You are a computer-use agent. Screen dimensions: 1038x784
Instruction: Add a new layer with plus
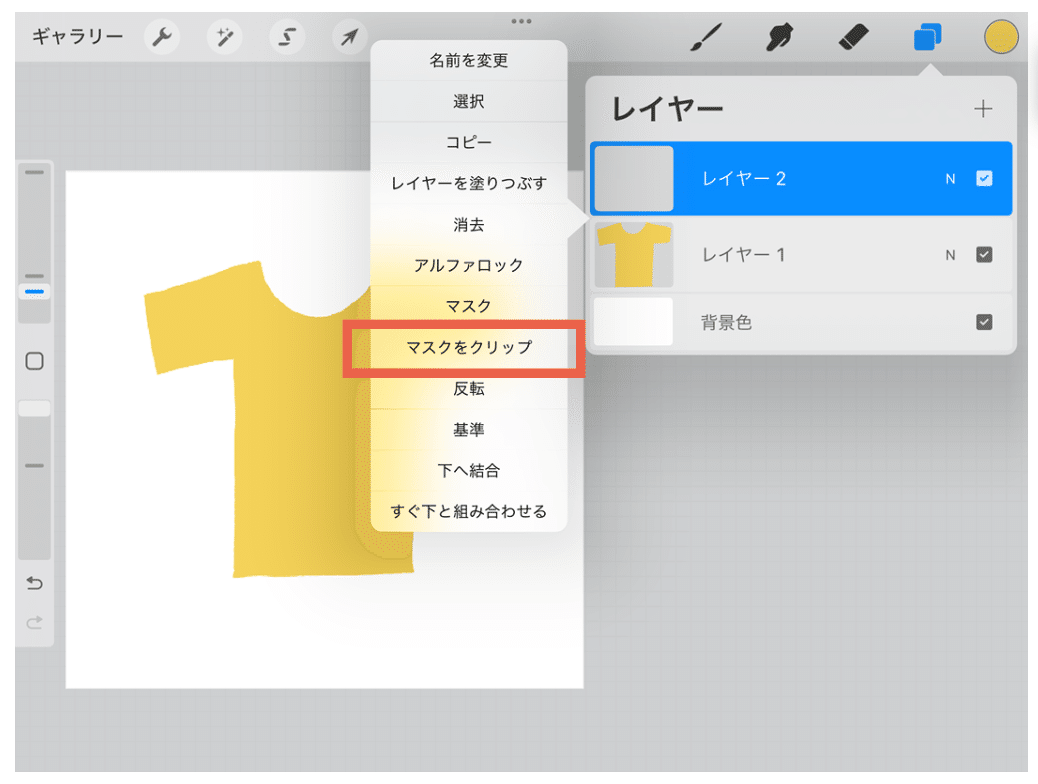point(983,109)
